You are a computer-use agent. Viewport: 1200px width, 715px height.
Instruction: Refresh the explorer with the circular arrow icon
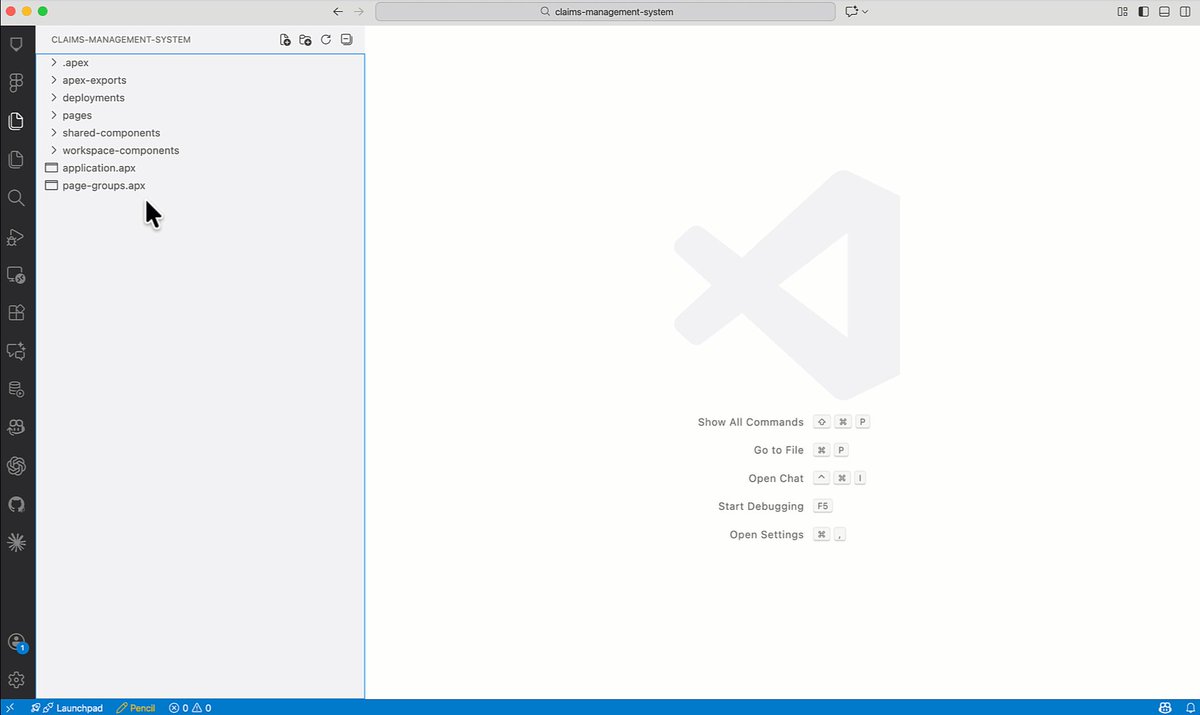coord(326,40)
